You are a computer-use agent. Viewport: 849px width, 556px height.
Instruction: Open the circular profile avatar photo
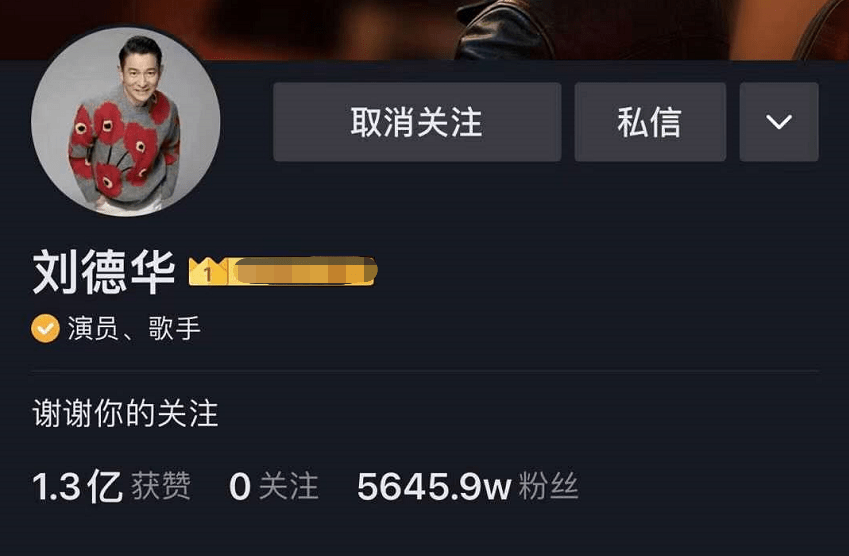[126, 122]
